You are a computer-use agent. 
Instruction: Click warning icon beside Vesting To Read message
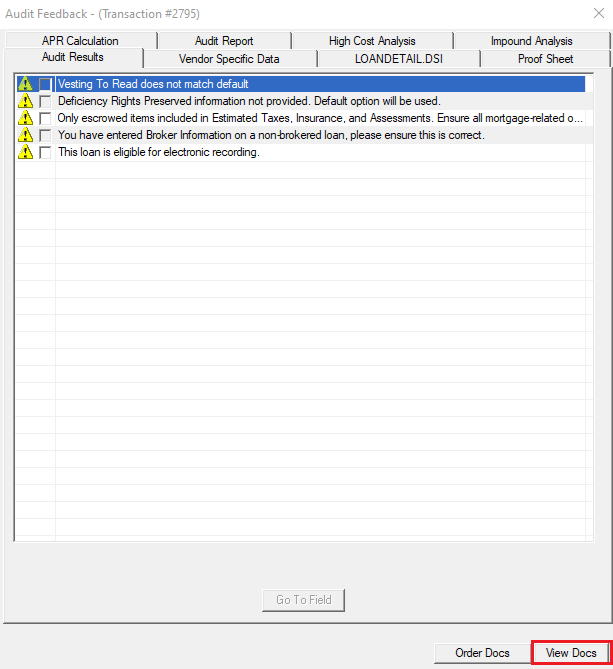[x=25, y=84]
